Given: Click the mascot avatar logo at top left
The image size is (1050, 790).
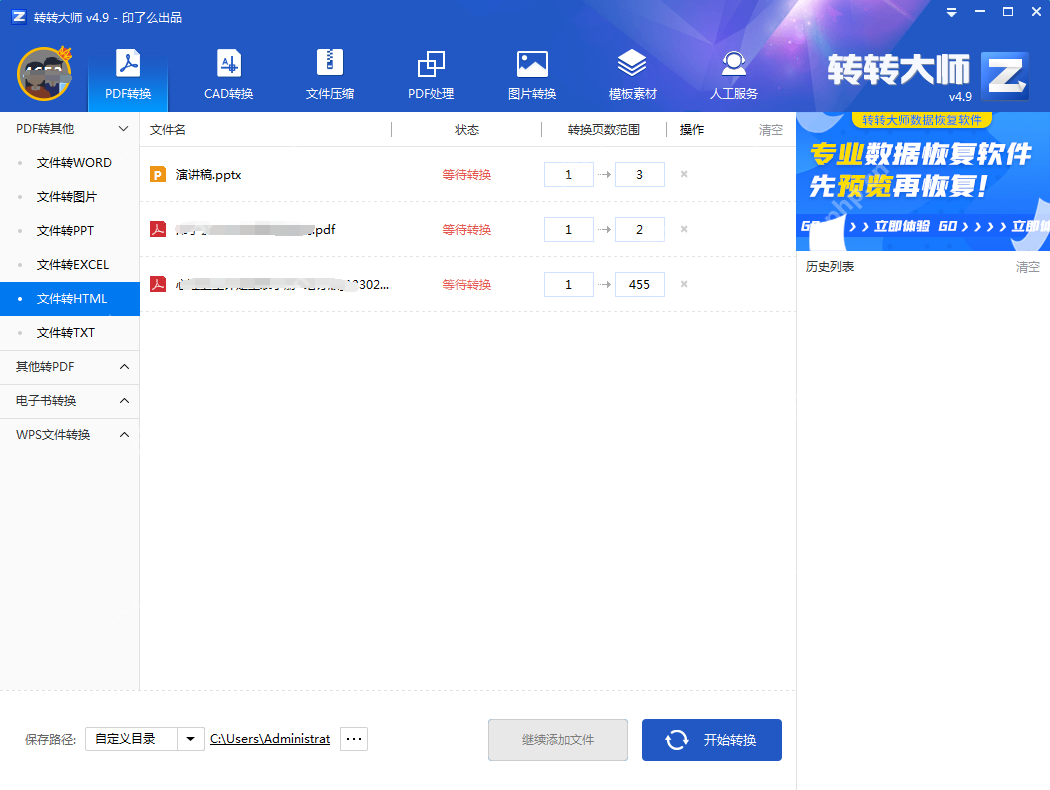Looking at the screenshot, I should pos(44,74).
